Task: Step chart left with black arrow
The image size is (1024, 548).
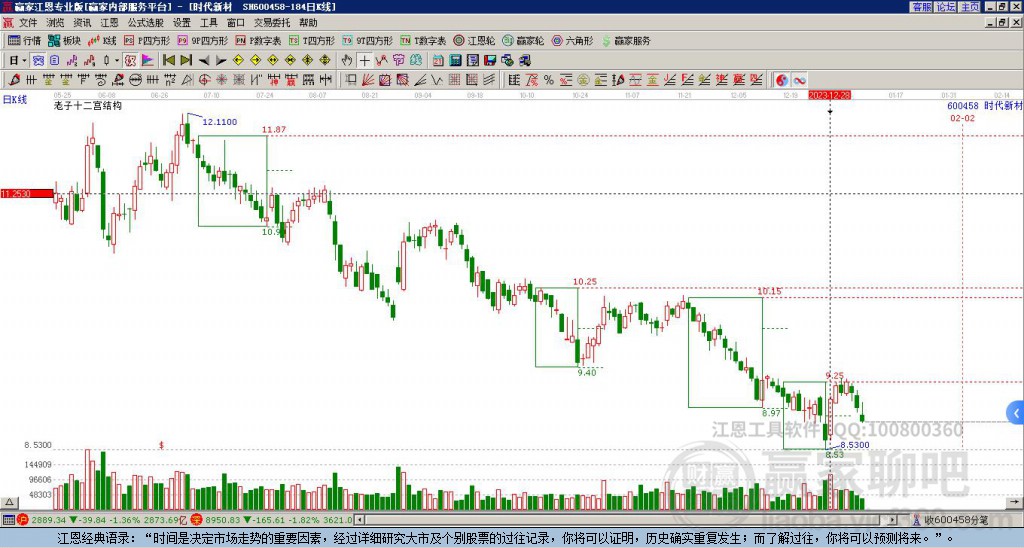Action: coord(204,60)
